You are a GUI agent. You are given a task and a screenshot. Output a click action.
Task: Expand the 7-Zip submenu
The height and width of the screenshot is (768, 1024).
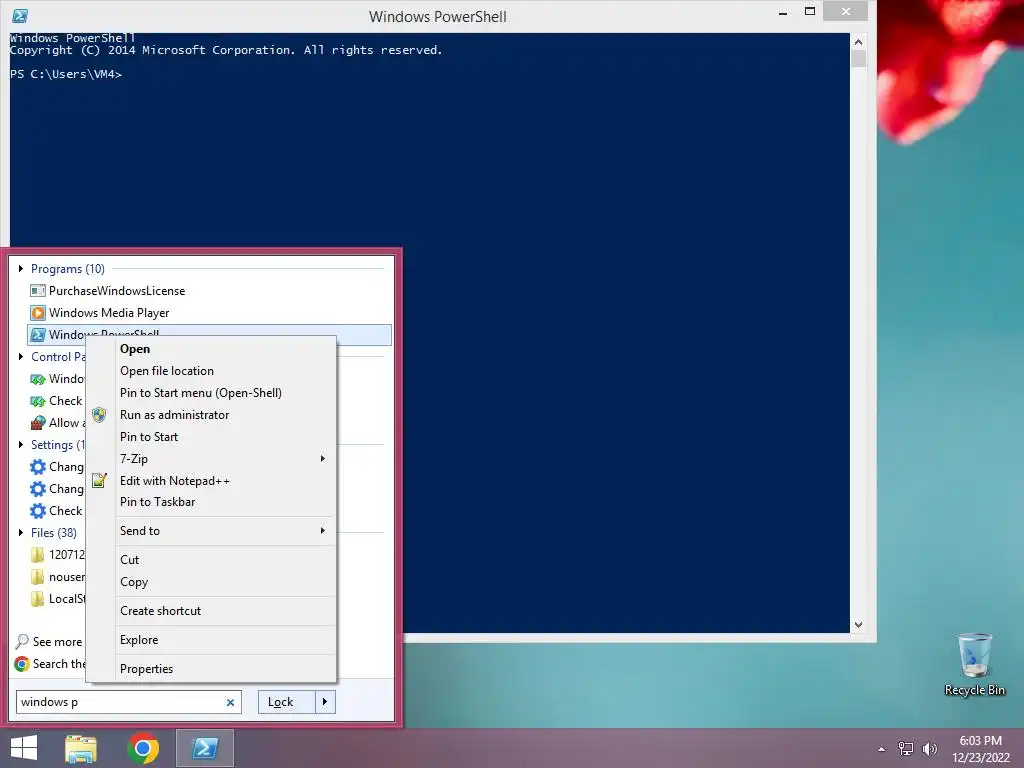(x=323, y=458)
